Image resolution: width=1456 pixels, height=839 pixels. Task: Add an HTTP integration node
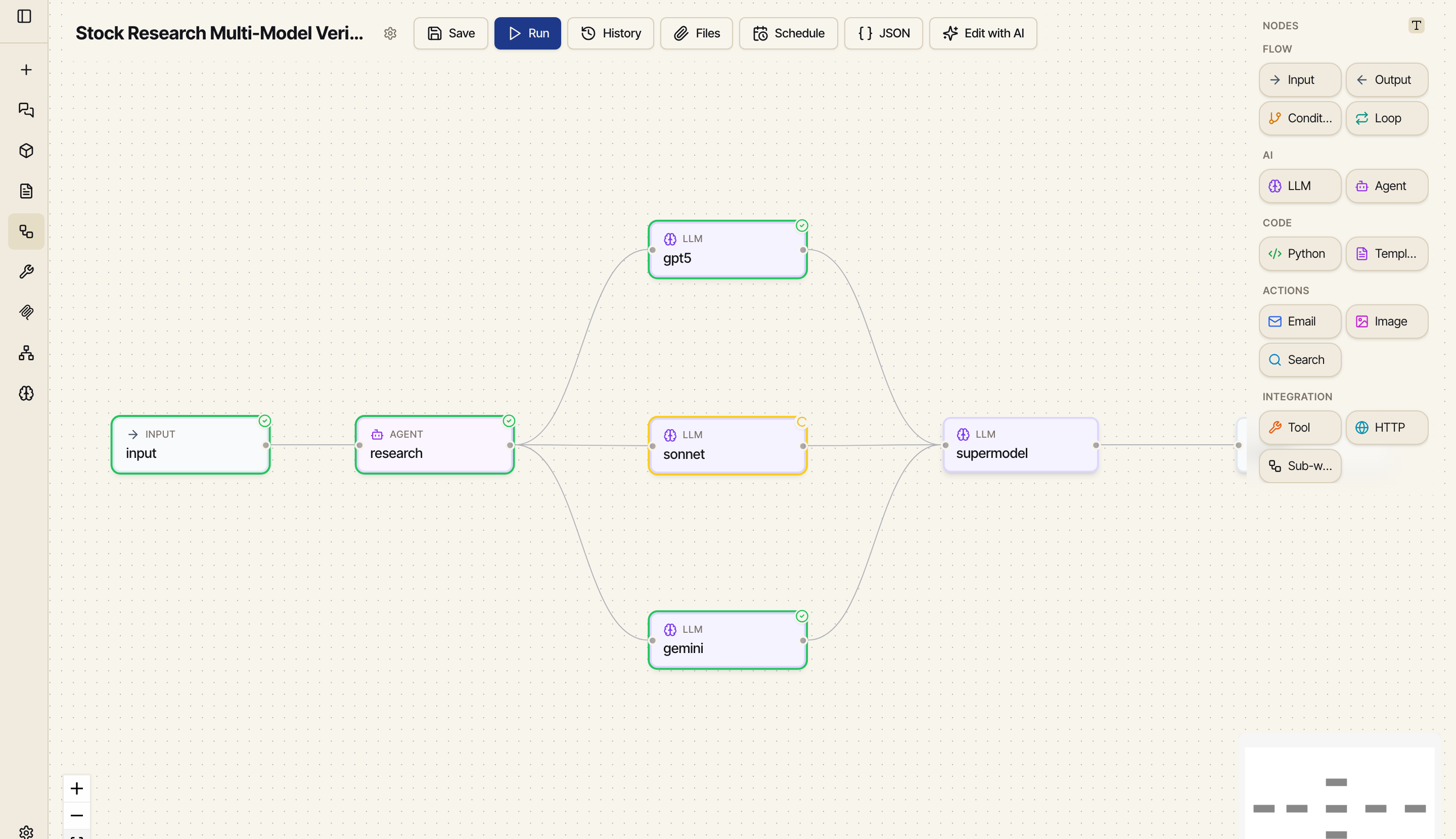1387,427
